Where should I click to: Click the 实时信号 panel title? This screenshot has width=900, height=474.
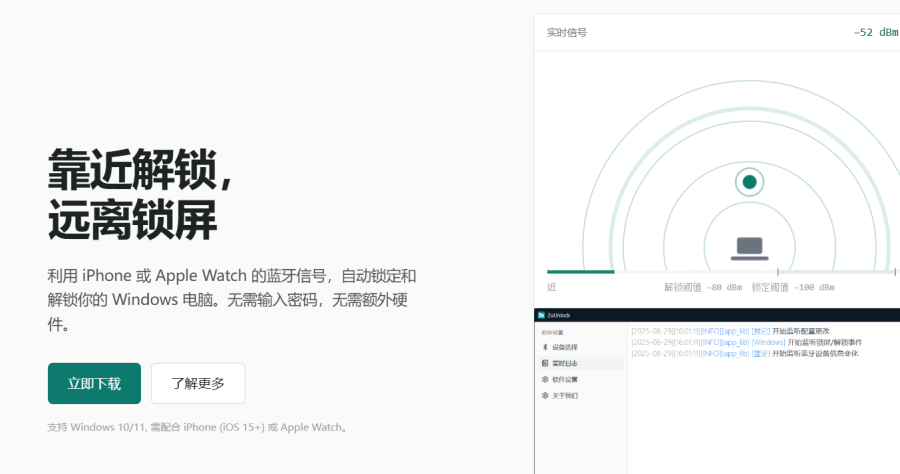coord(567,33)
